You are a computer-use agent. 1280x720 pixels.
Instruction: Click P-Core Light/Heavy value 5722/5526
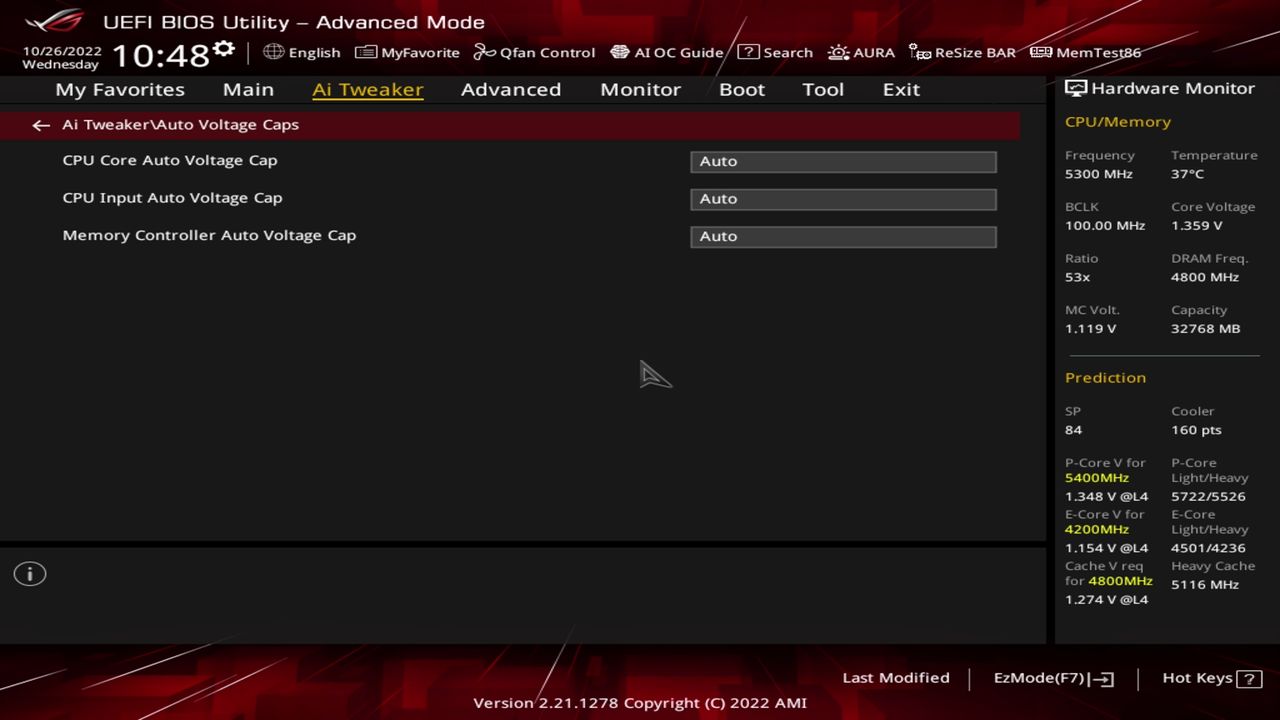[1209, 497]
